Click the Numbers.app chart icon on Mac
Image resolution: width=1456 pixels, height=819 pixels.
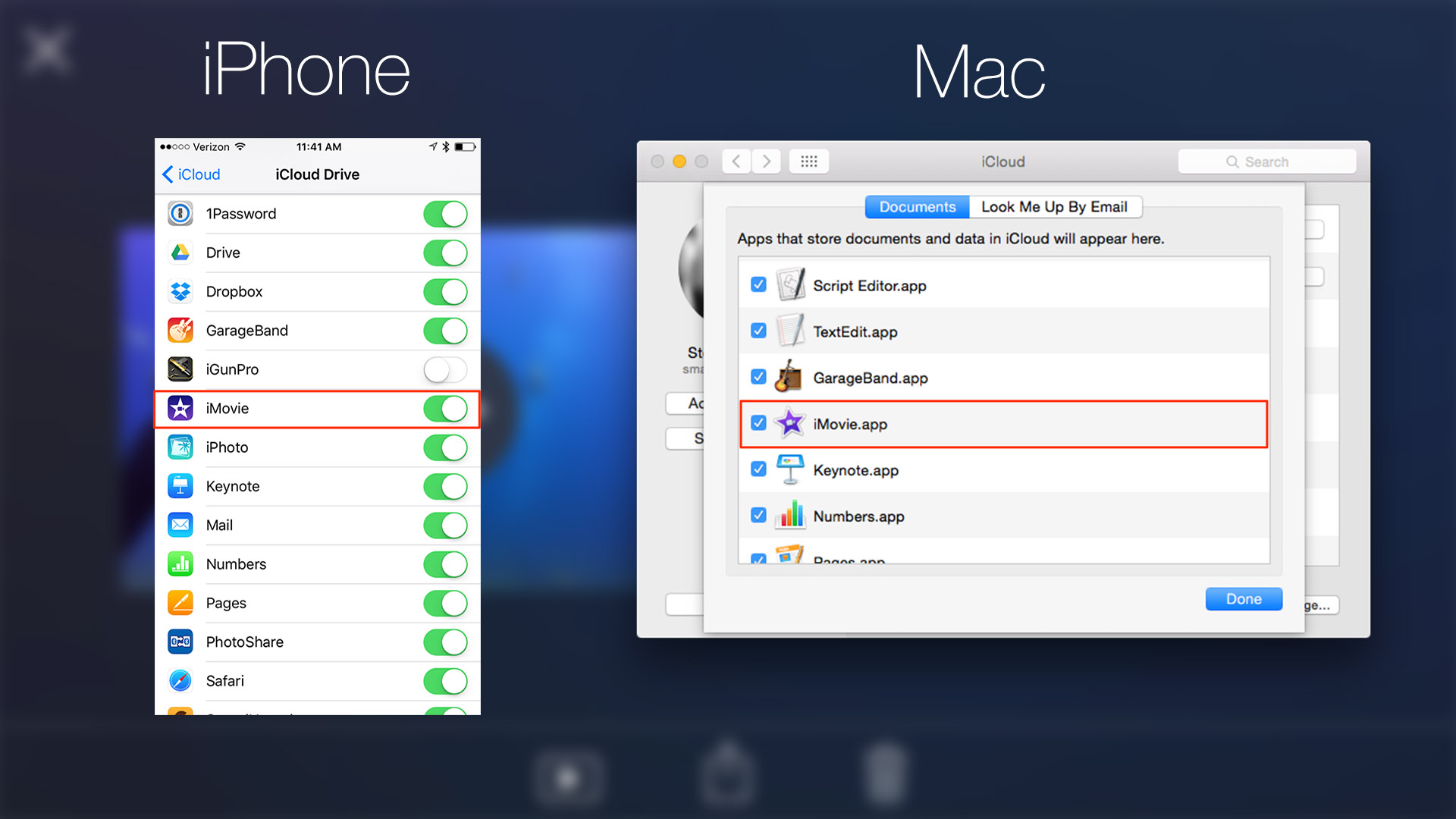790,515
